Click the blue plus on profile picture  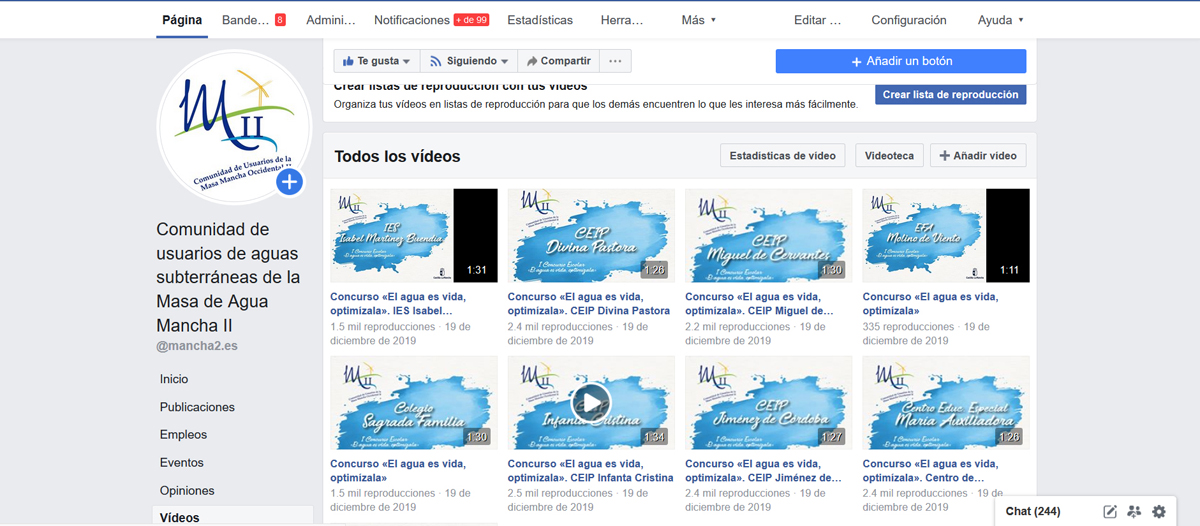[289, 182]
